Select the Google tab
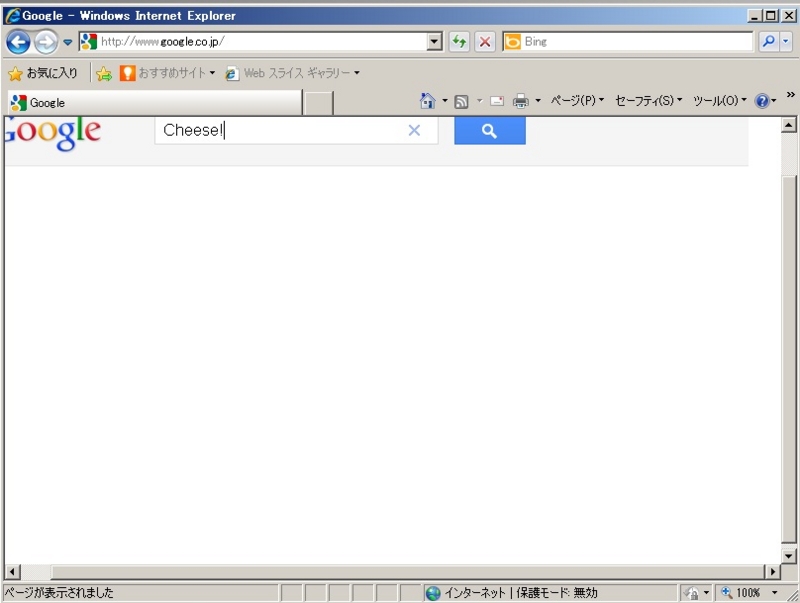800x603 pixels. 150,101
